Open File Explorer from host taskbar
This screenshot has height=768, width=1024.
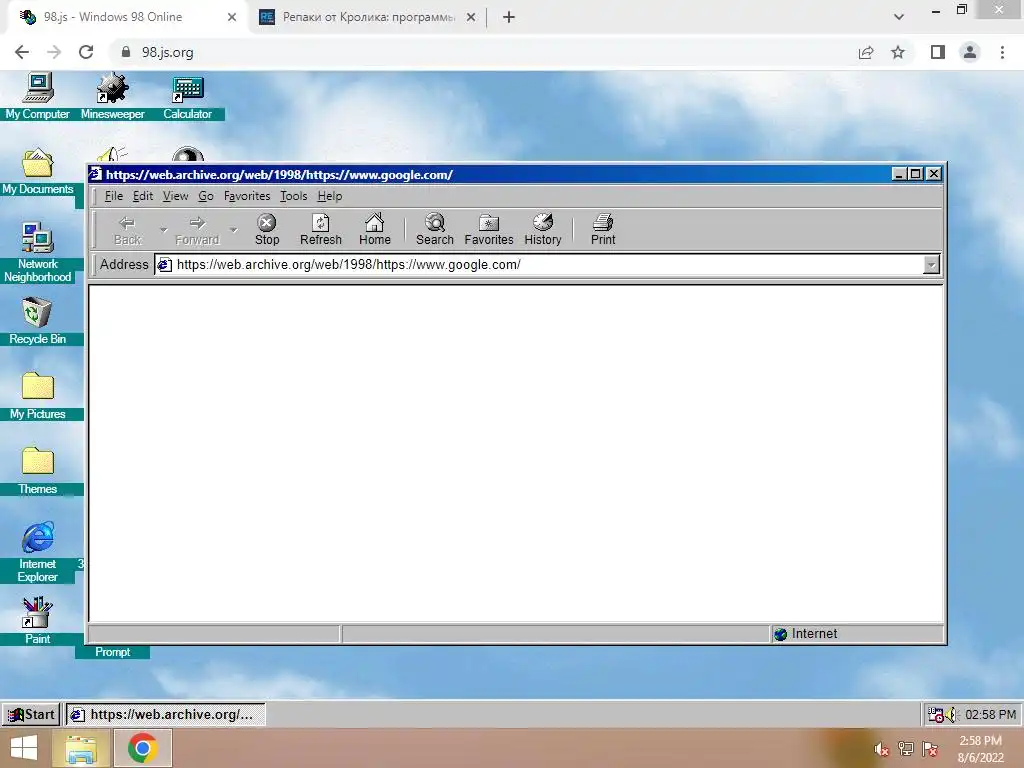coord(81,748)
